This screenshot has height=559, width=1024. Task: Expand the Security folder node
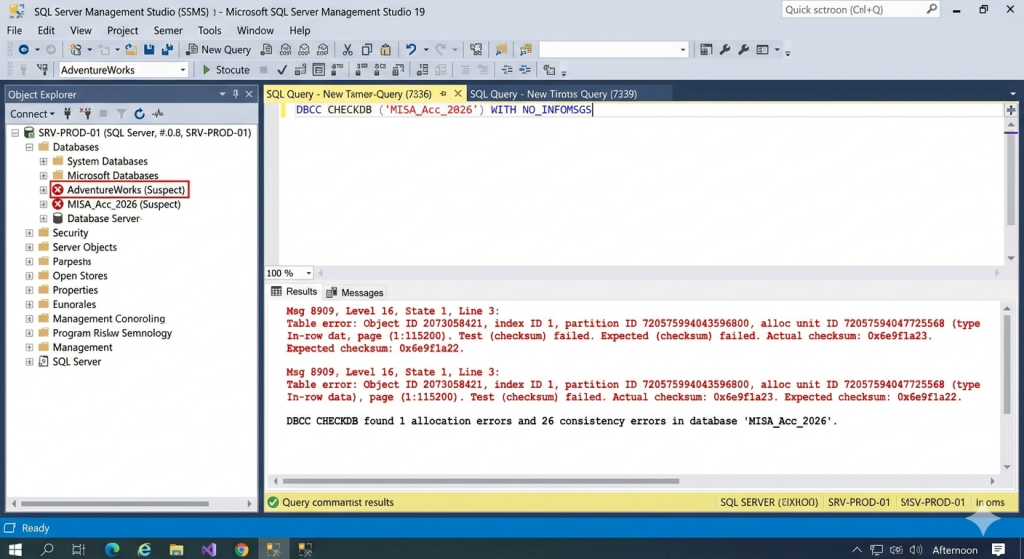[x=29, y=233]
